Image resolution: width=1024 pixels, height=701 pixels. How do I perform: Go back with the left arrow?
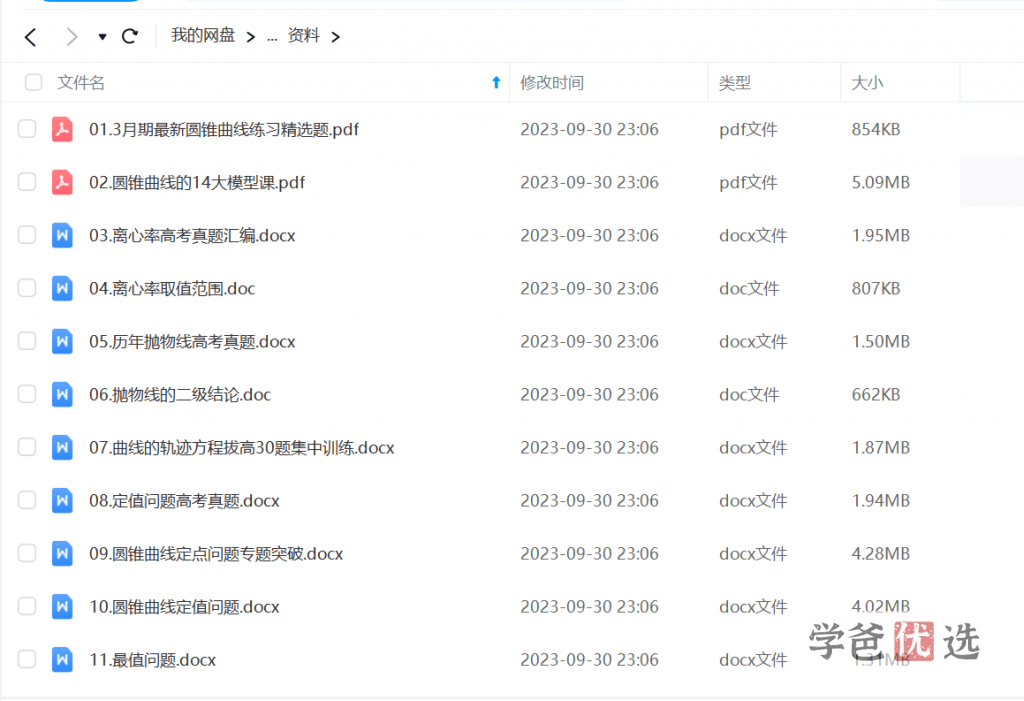point(30,37)
